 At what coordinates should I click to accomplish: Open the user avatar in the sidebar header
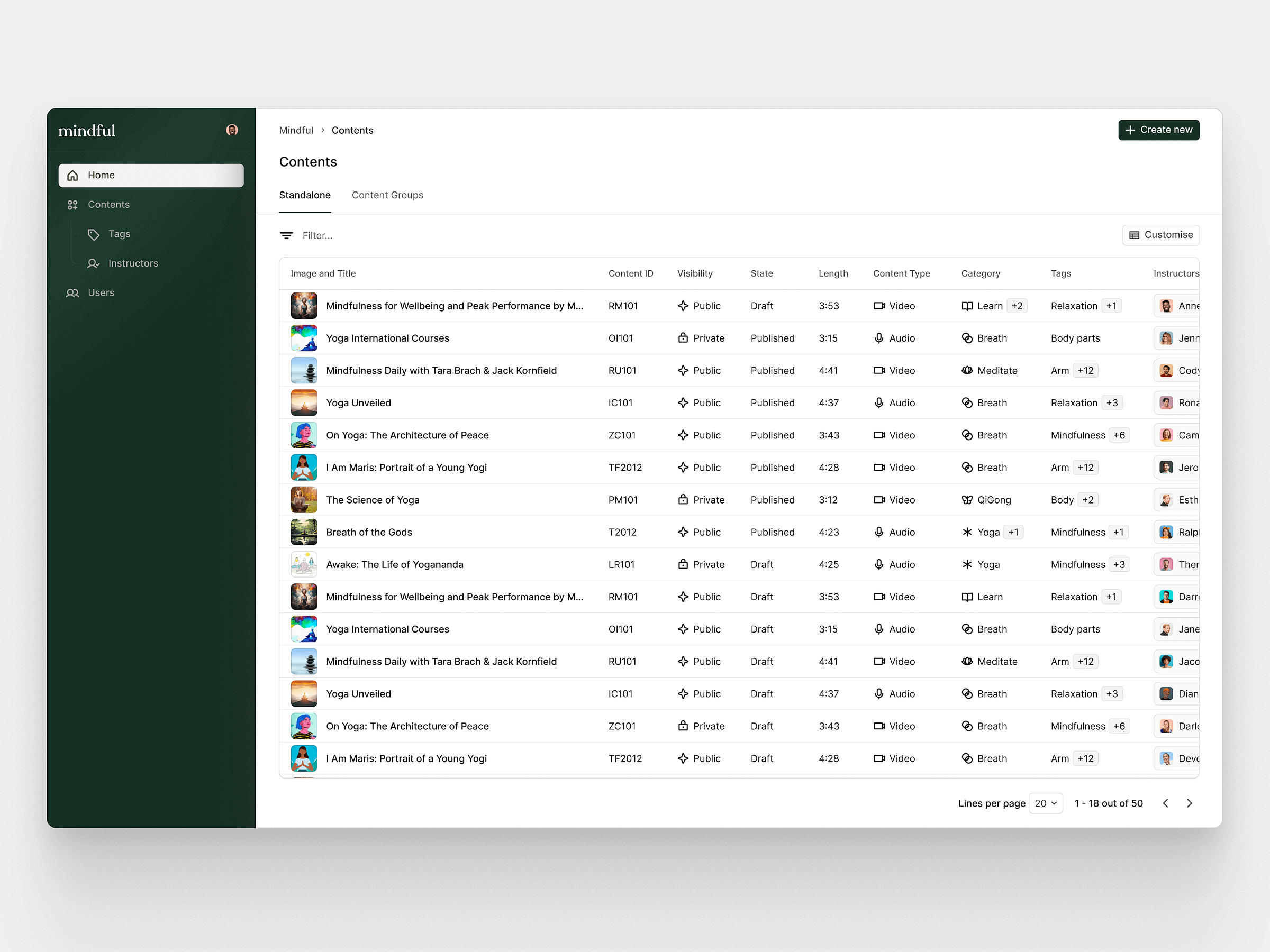click(x=232, y=130)
